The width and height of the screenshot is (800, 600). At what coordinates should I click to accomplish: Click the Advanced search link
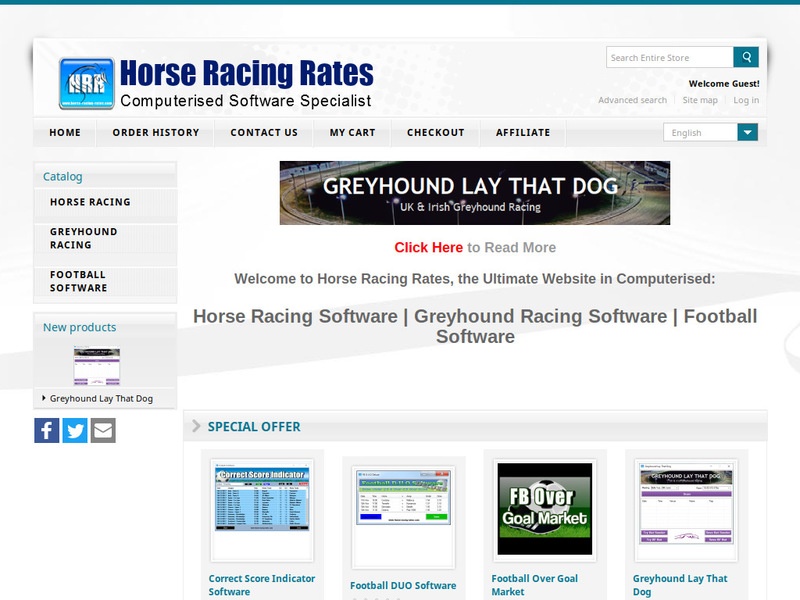click(x=632, y=100)
